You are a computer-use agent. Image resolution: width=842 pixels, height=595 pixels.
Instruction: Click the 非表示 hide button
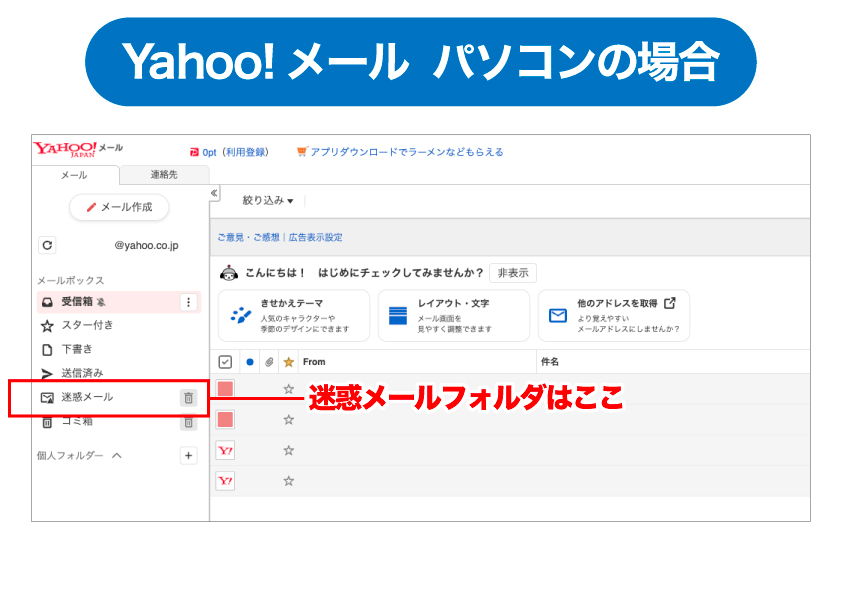[513, 273]
